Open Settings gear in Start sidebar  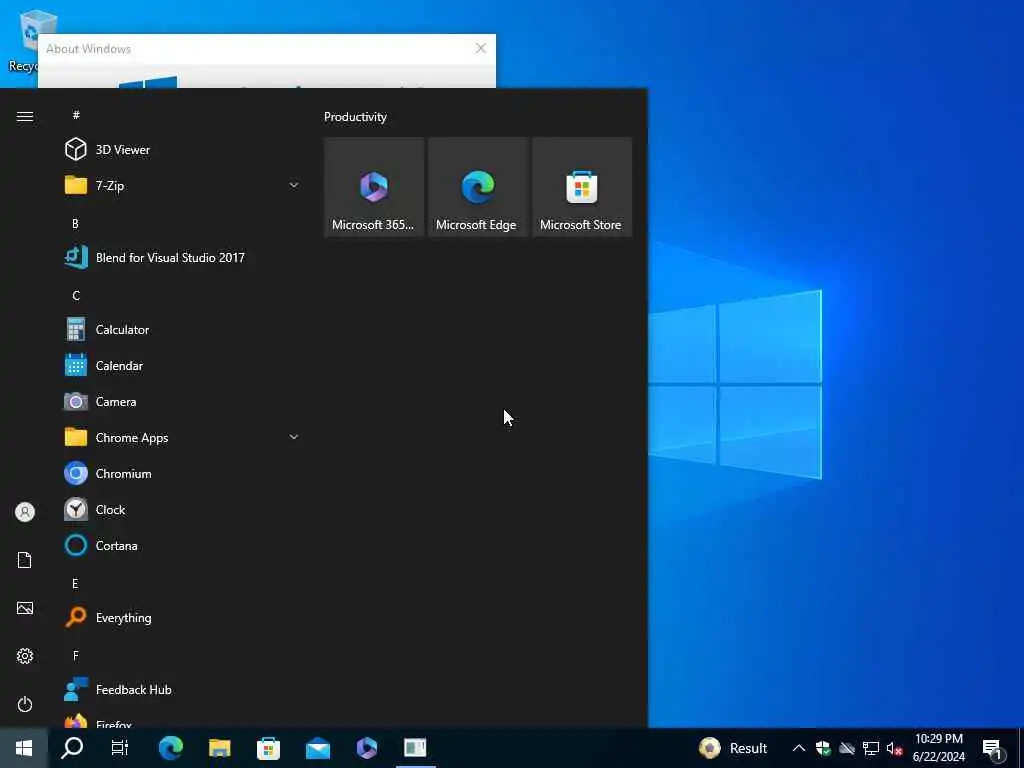(x=25, y=656)
